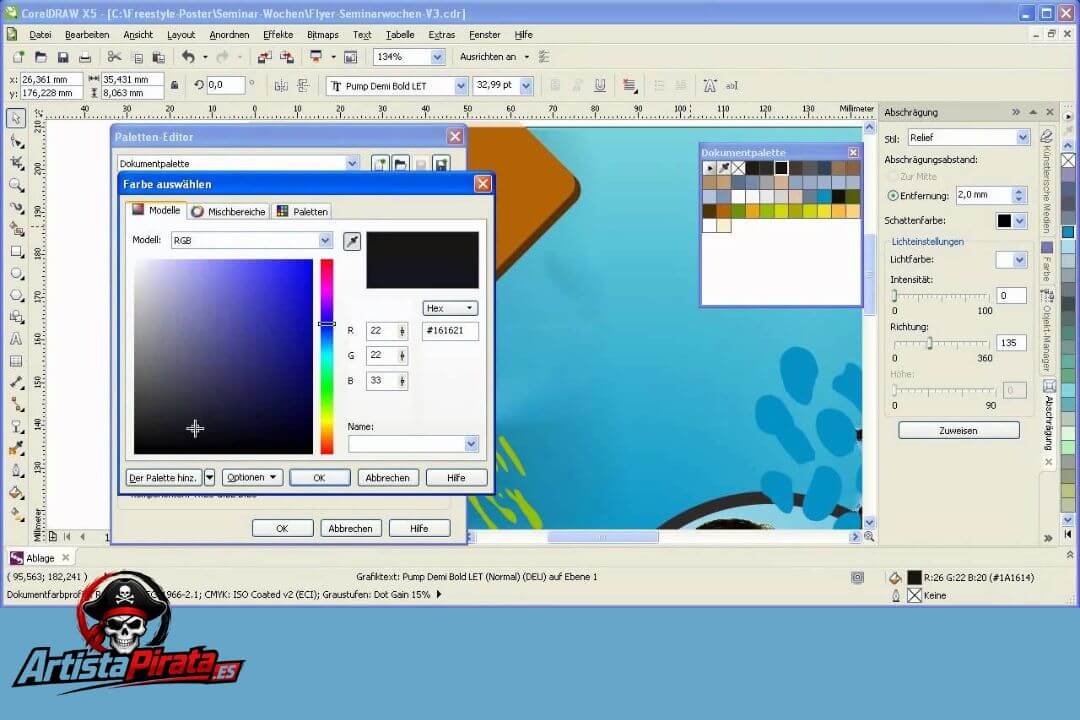
Task: Click the Intensität slider handle
Action: click(x=895, y=296)
